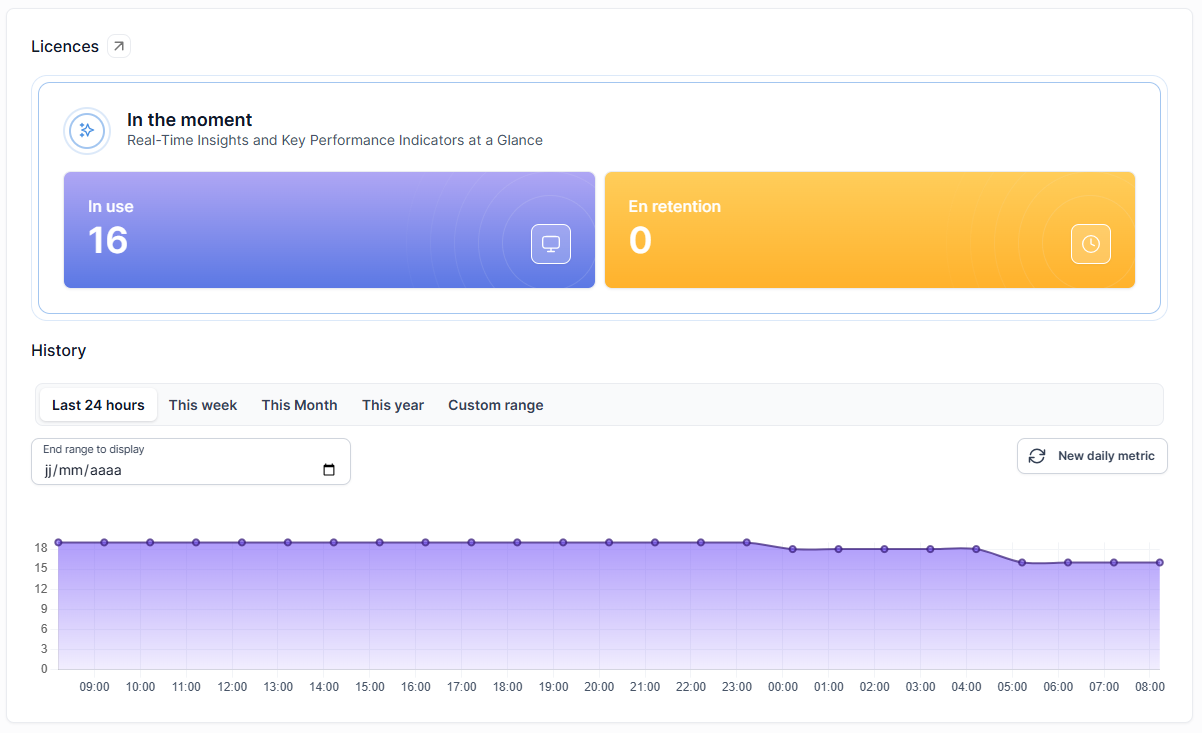1202x733 pixels.
Task: Click the 06:00 x-axis label
Action: pos(1058,687)
